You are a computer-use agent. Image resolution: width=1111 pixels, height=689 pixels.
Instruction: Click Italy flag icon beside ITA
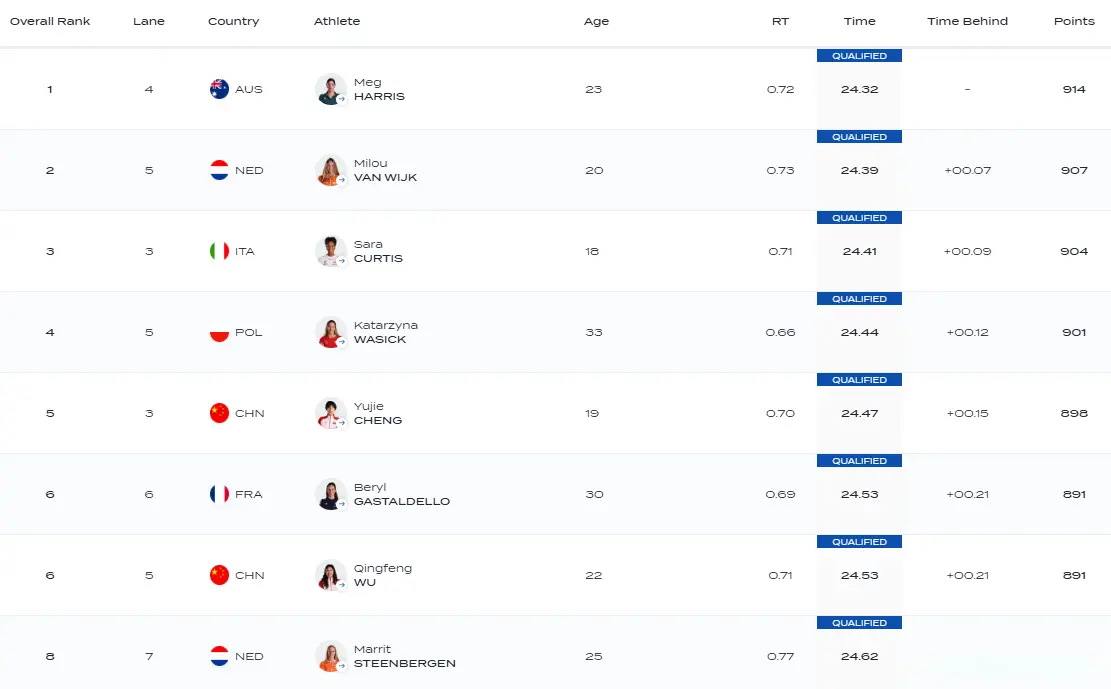(219, 251)
